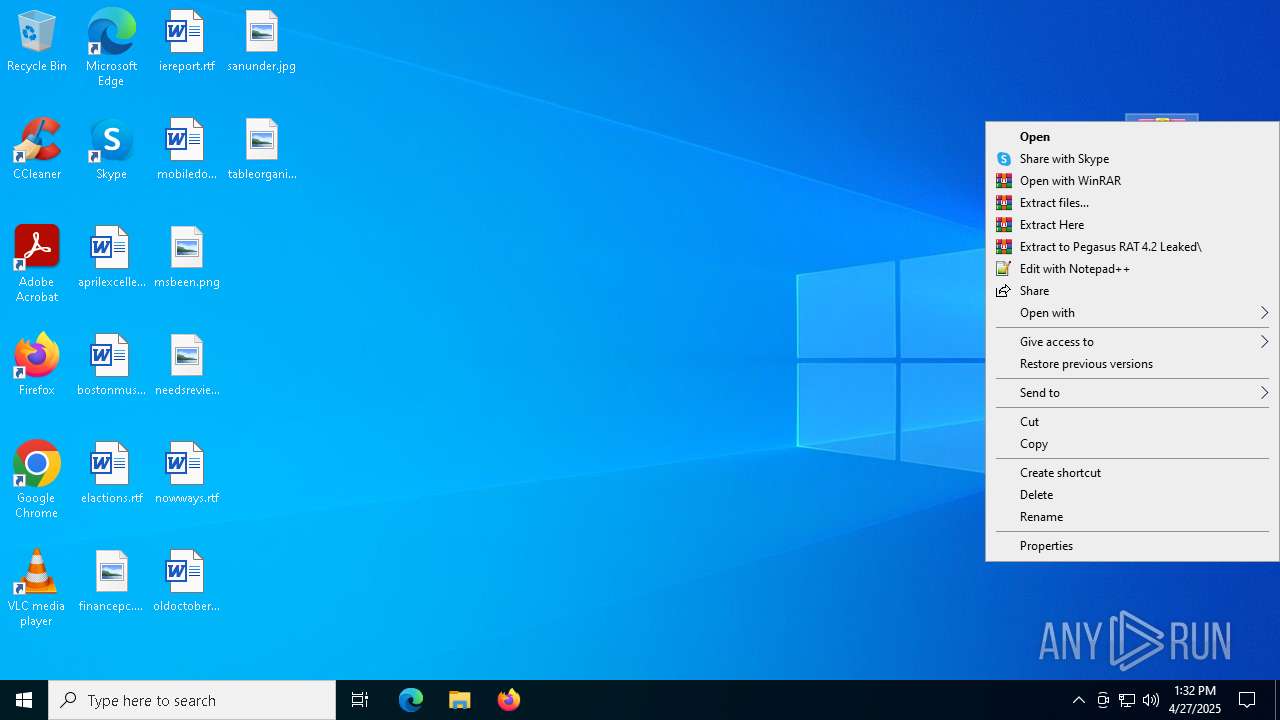Screen dimensions: 1280x720
Task: Expand the Give access to submenu
Action: pyautogui.click(x=1132, y=342)
